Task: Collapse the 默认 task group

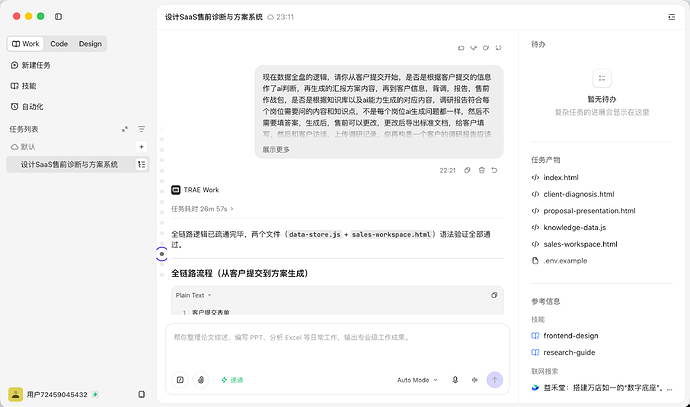Action: click(23, 147)
